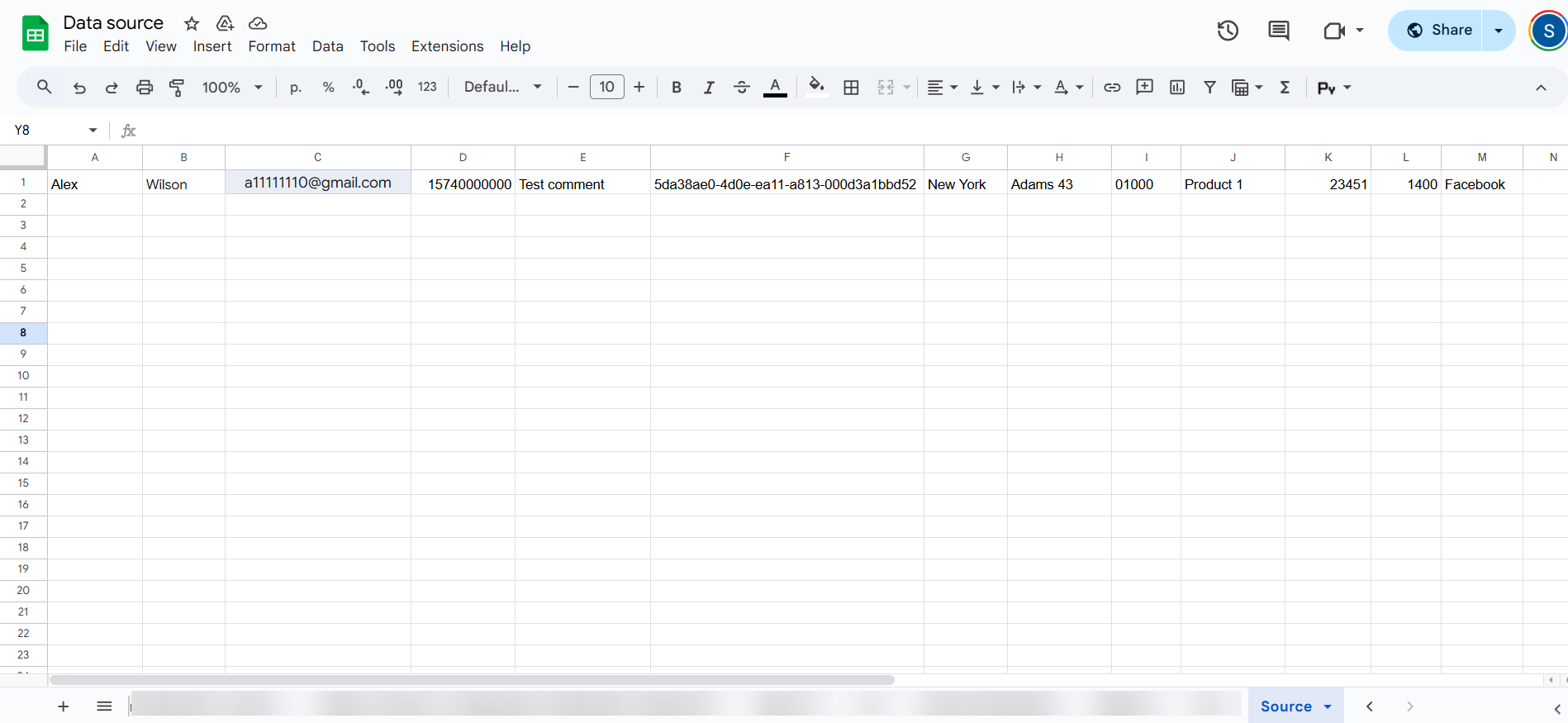Open the Insert menu

tap(212, 46)
